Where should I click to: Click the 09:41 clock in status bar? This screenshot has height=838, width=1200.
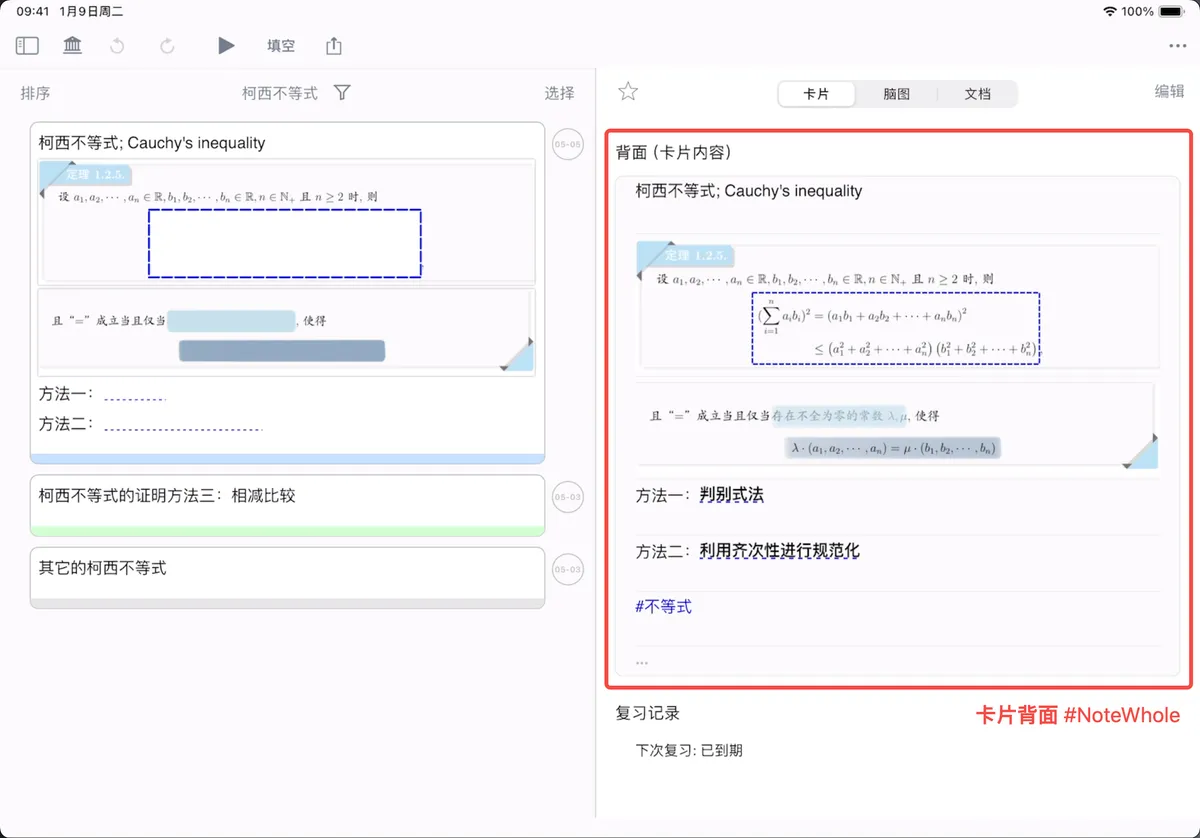(32, 11)
